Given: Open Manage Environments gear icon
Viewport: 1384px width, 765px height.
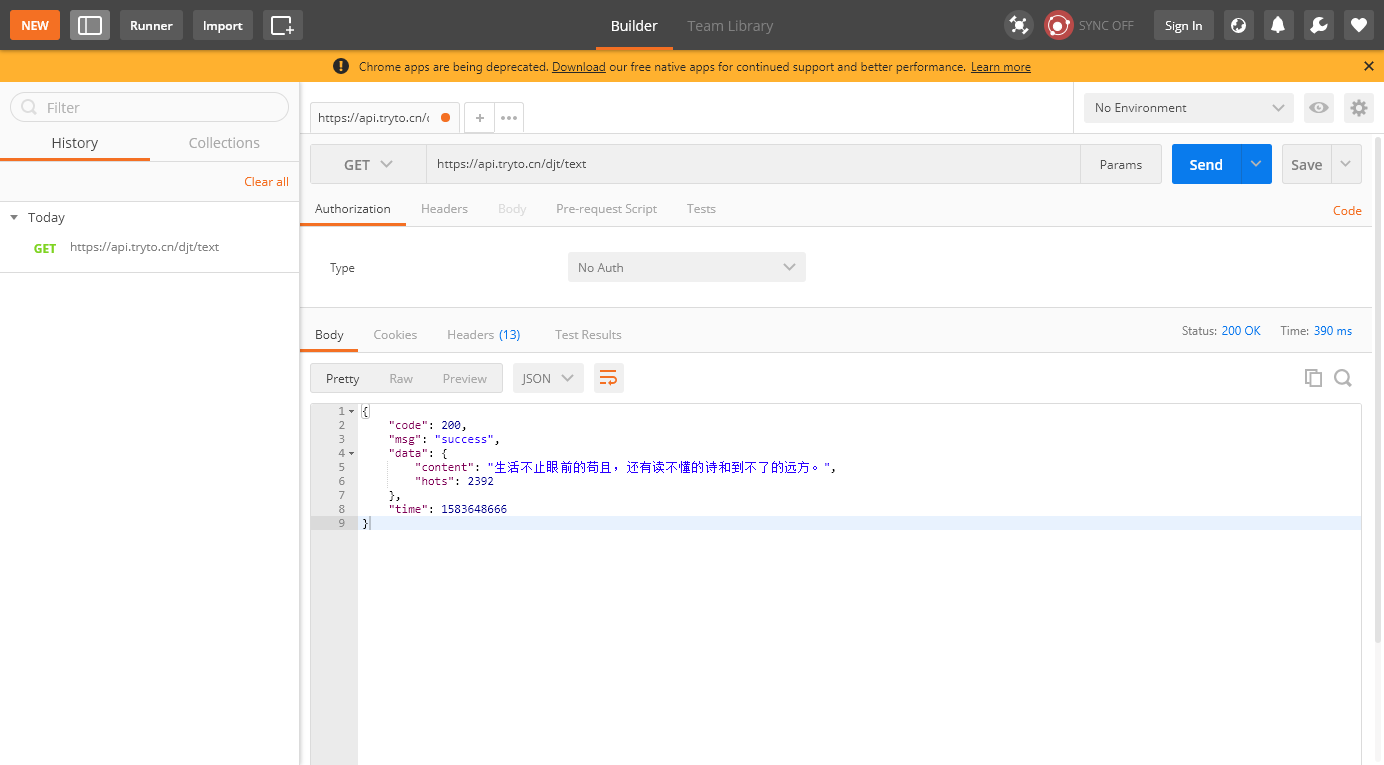Looking at the screenshot, I should (1358, 108).
